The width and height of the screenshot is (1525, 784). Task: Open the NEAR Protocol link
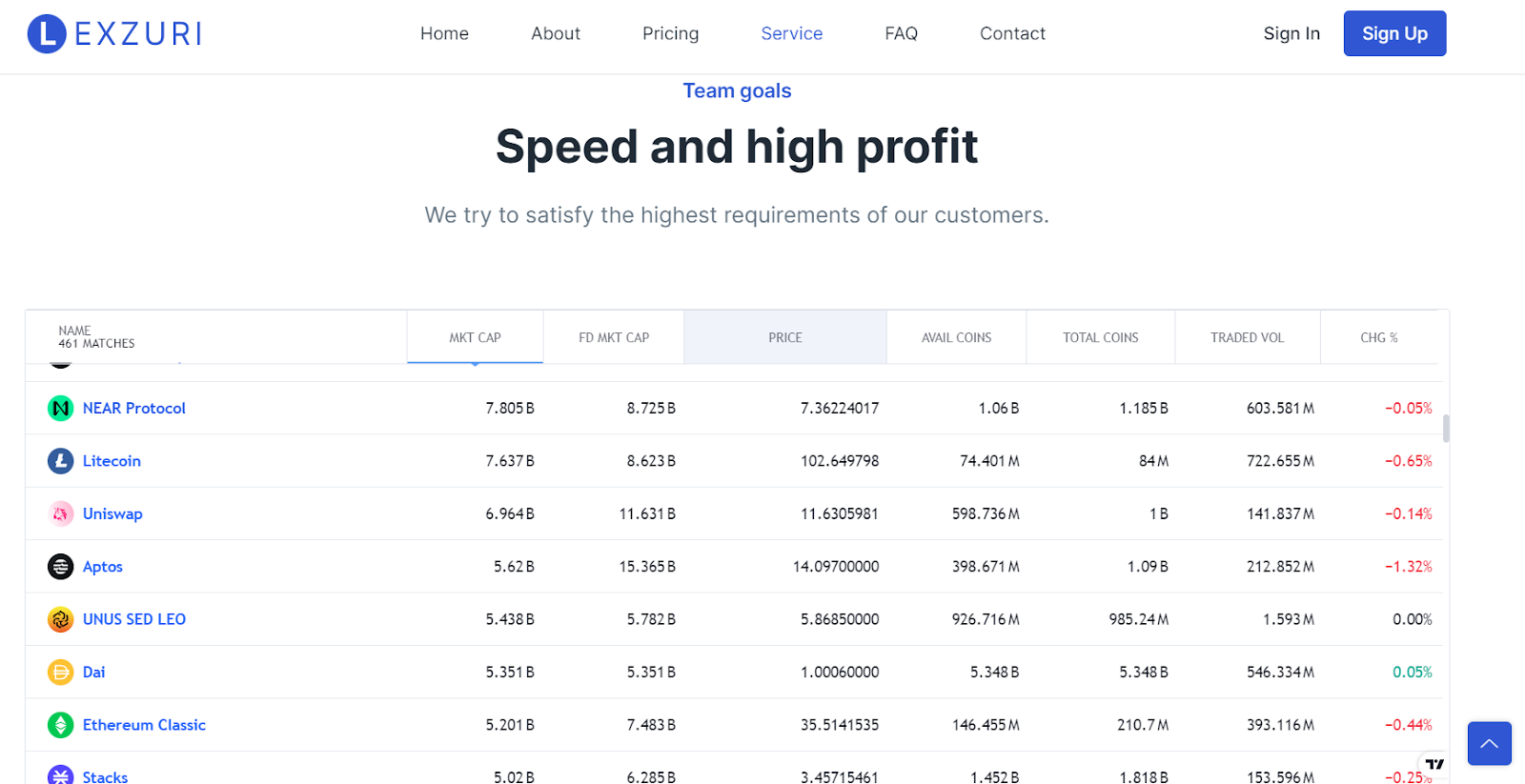point(134,408)
